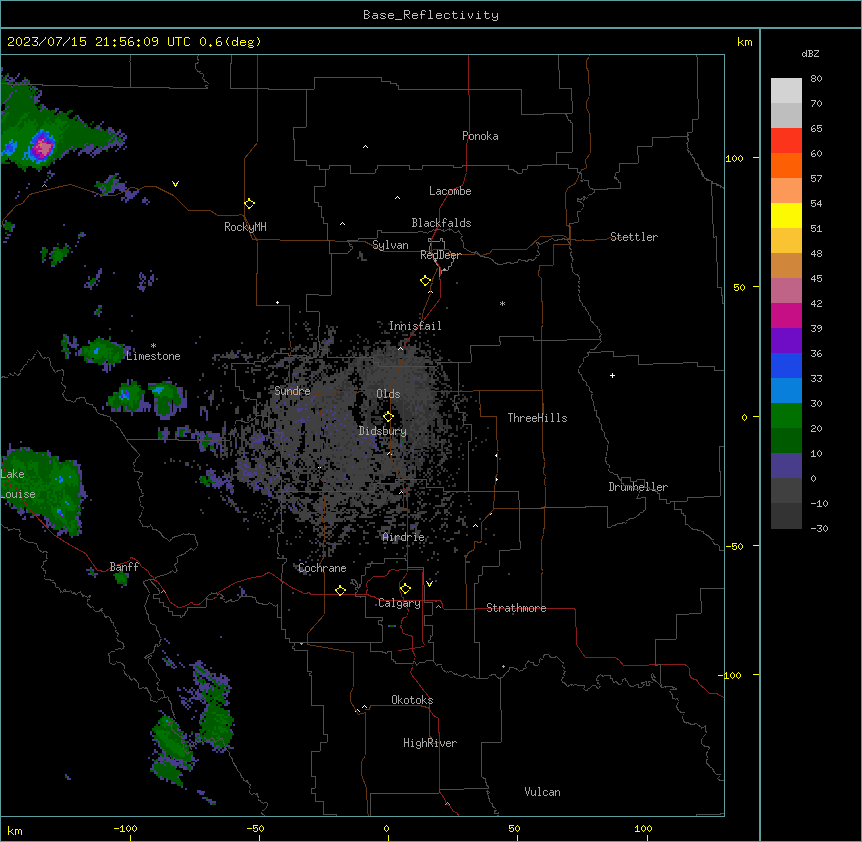Image resolution: width=862 pixels, height=842 pixels.
Task: Click the 100 tick on right km axis
Action: click(734, 158)
